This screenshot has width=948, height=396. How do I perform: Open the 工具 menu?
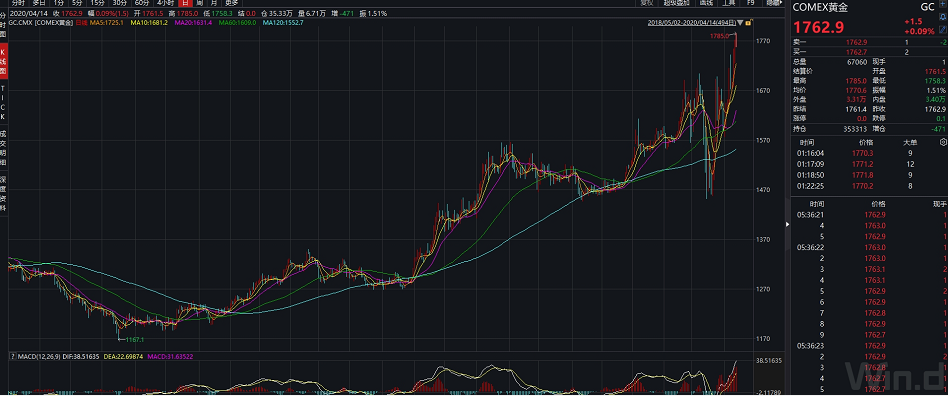click(729, 3)
